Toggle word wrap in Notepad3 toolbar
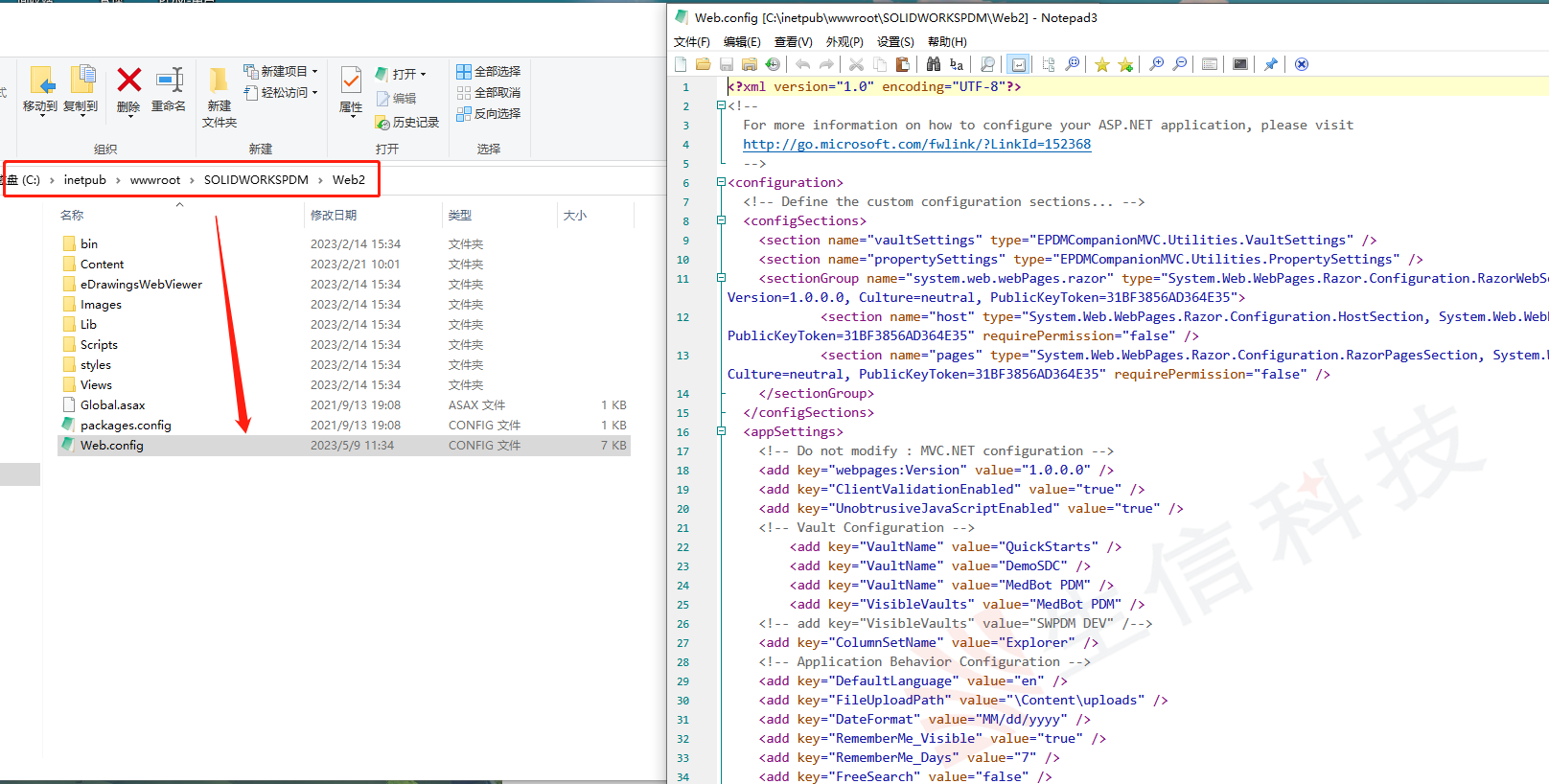This screenshot has height=784, width=1549. click(x=1019, y=64)
